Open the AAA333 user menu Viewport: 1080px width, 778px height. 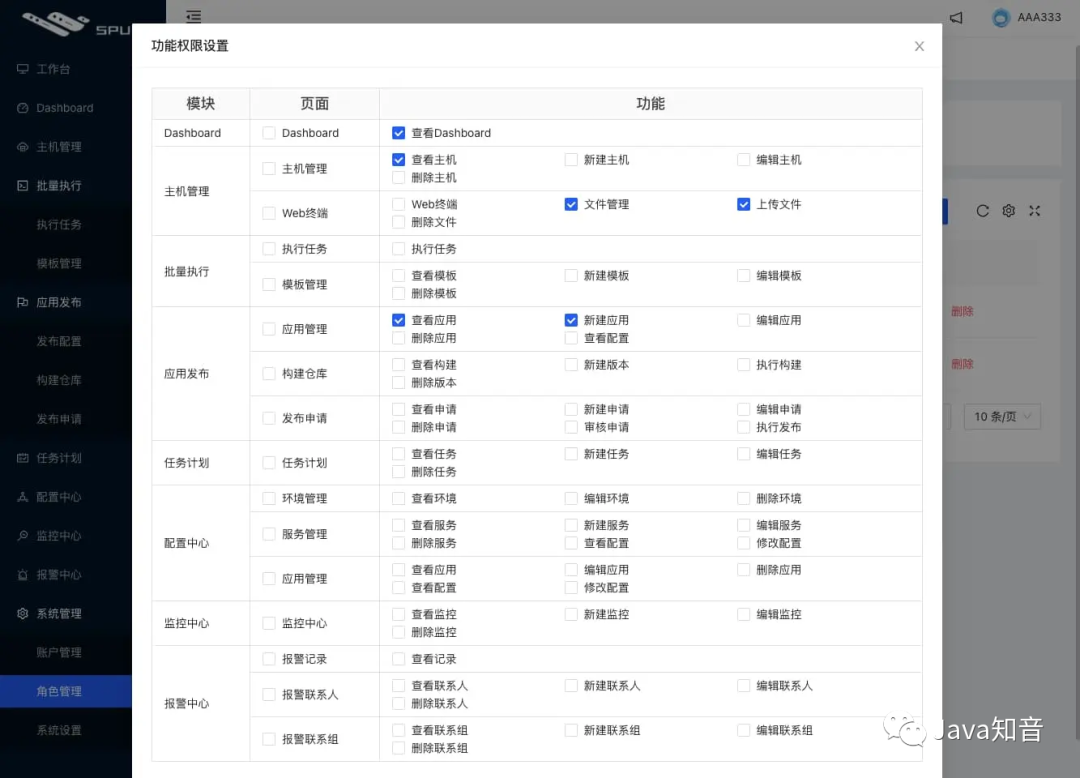(1027, 17)
